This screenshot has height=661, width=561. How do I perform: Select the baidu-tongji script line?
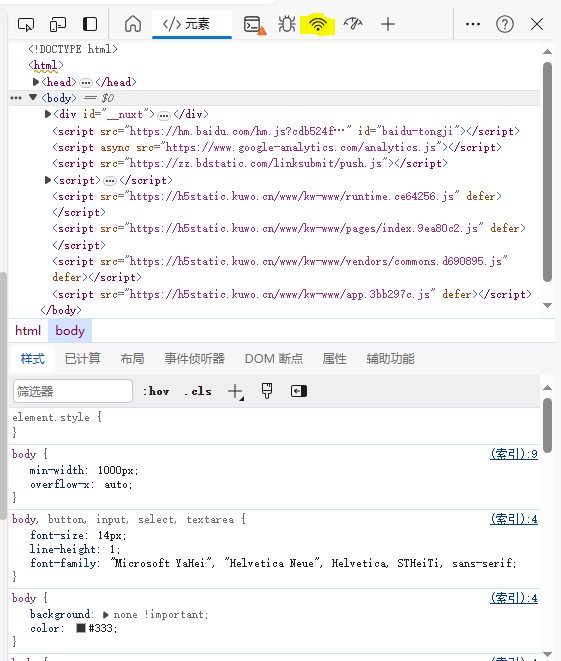pyautogui.click(x=286, y=131)
